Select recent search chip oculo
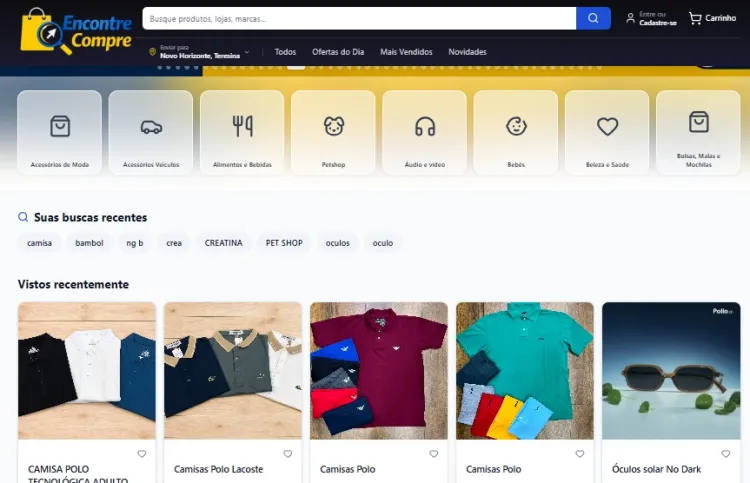Viewport: 750px width, 483px height. [x=383, y=243]
